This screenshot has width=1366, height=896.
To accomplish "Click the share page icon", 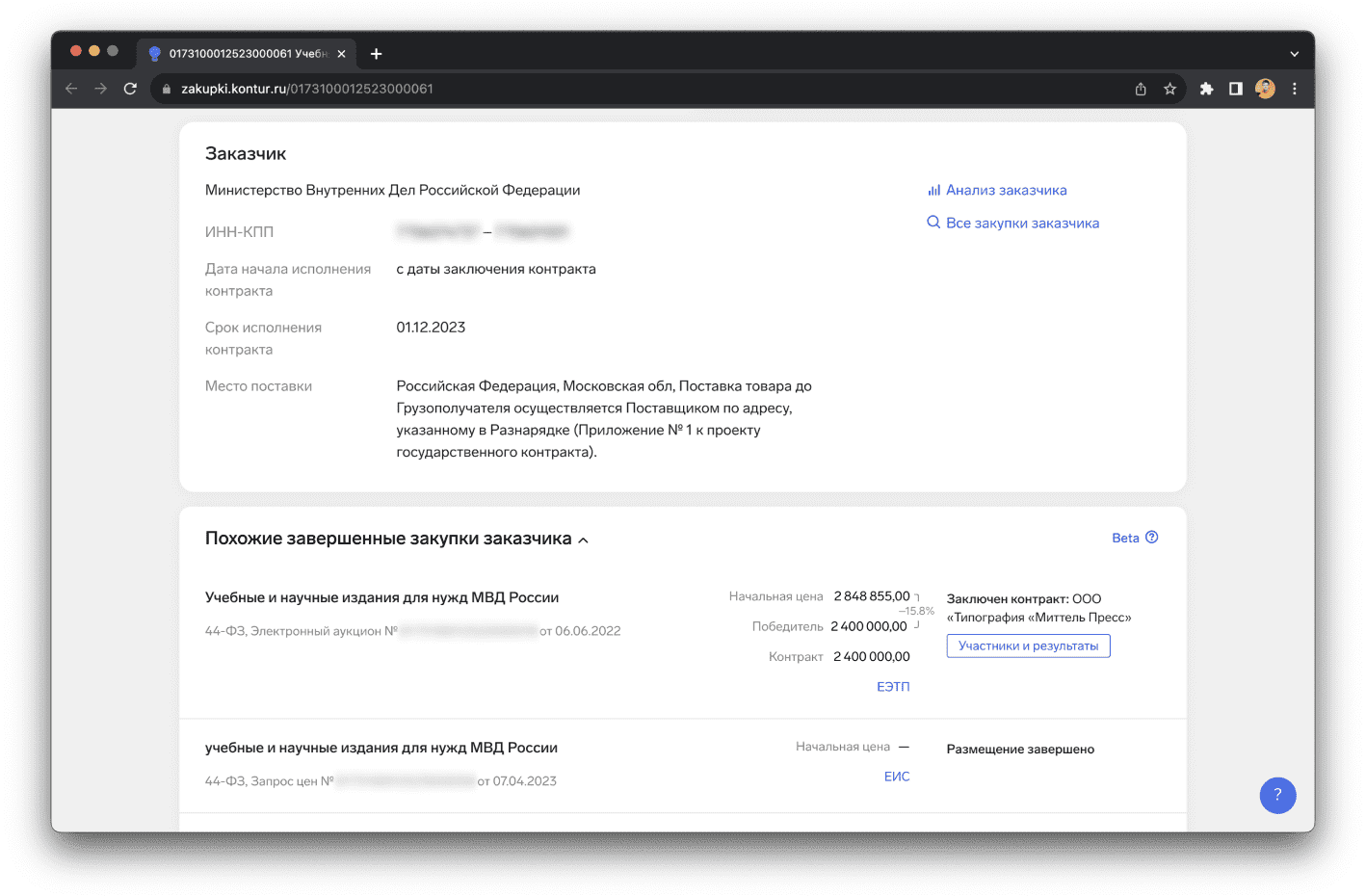I will 1141,89.
